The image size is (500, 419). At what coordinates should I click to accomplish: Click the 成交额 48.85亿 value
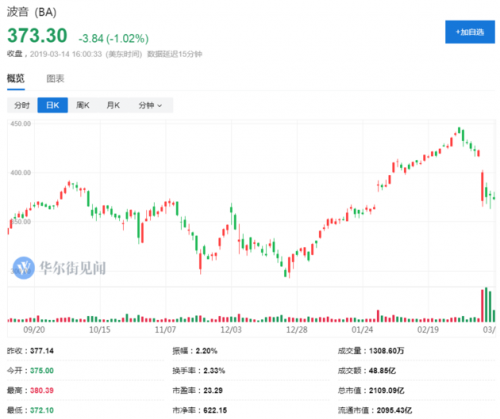[382, 371]
